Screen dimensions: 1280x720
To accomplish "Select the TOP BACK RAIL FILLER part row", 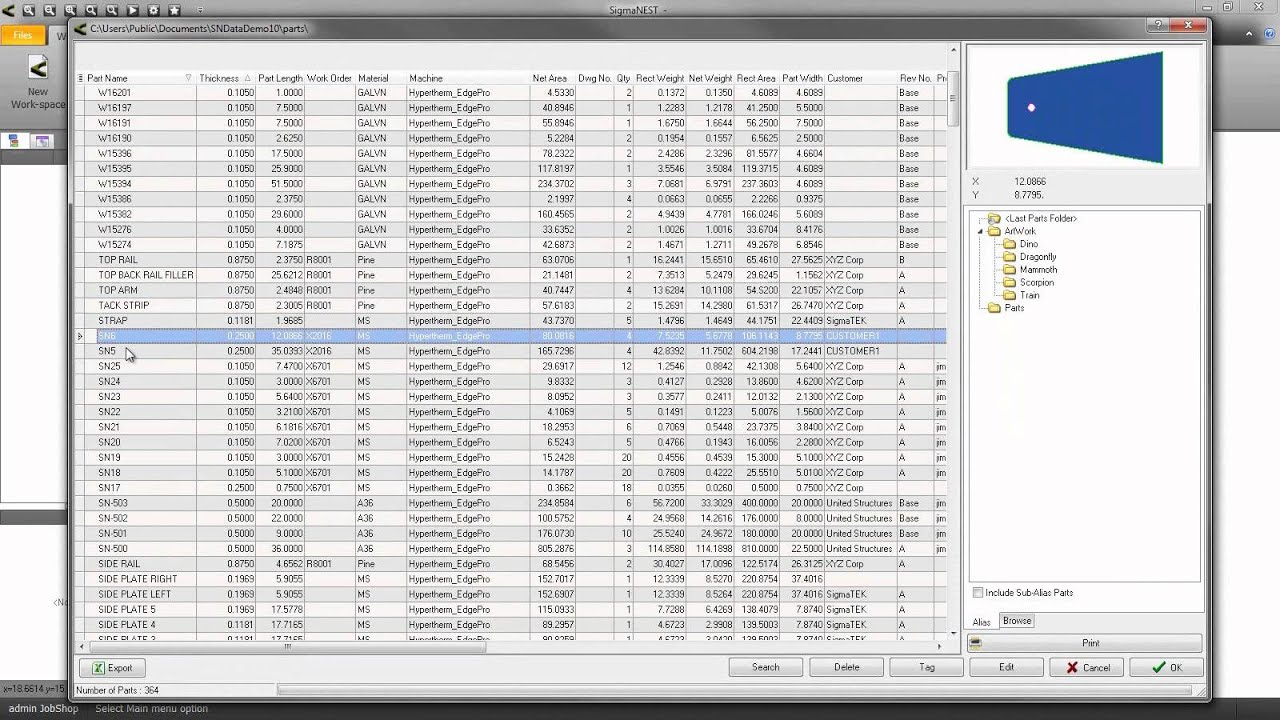I will tap(510, 275).
